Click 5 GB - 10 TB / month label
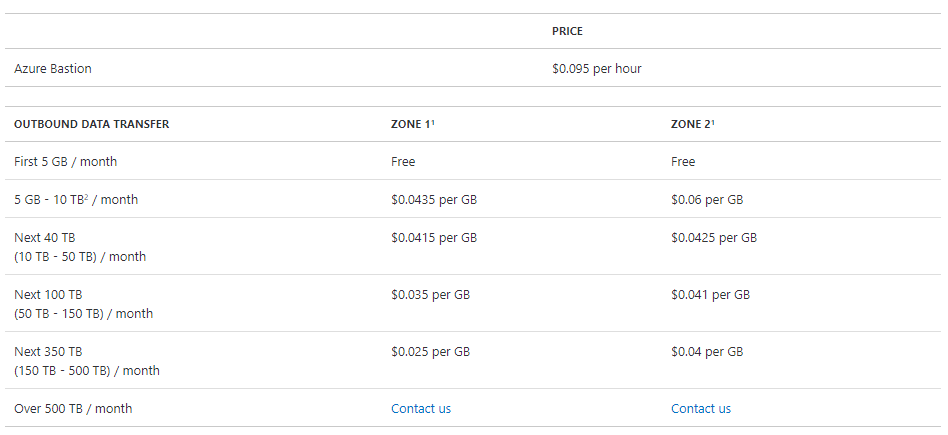The width and height of the screenshot is (948, 435). coord(76,199)
